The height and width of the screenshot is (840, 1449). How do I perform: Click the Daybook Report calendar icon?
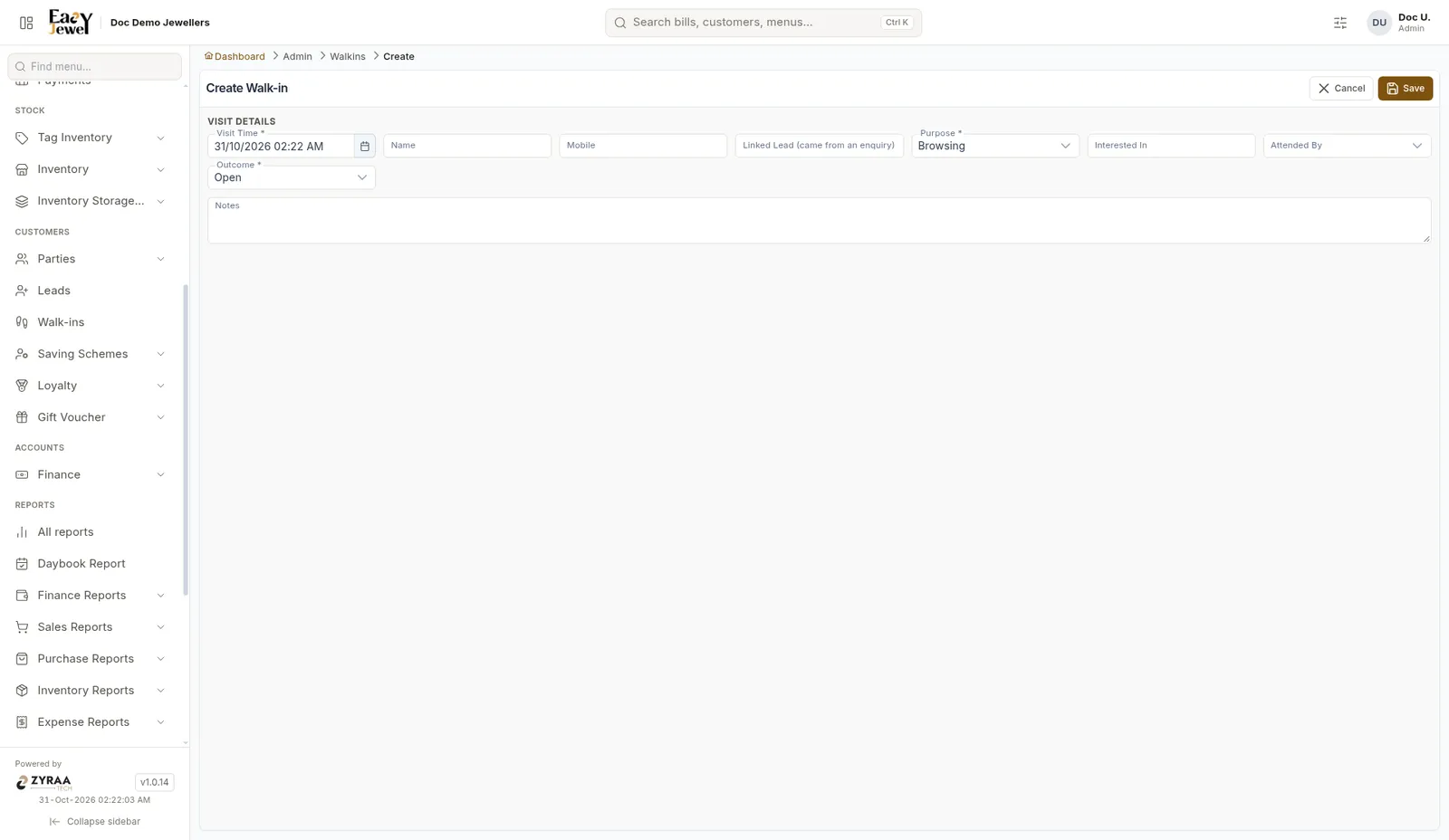[22, 564]
